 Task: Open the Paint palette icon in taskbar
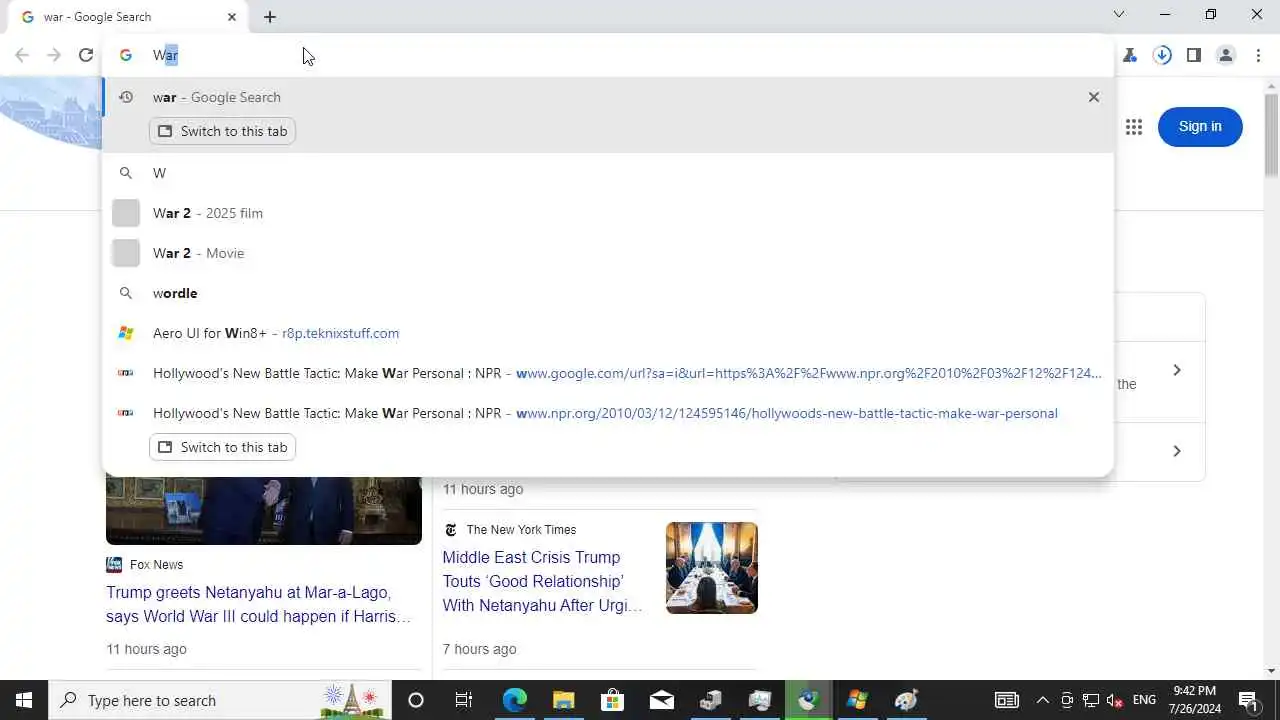906,700
